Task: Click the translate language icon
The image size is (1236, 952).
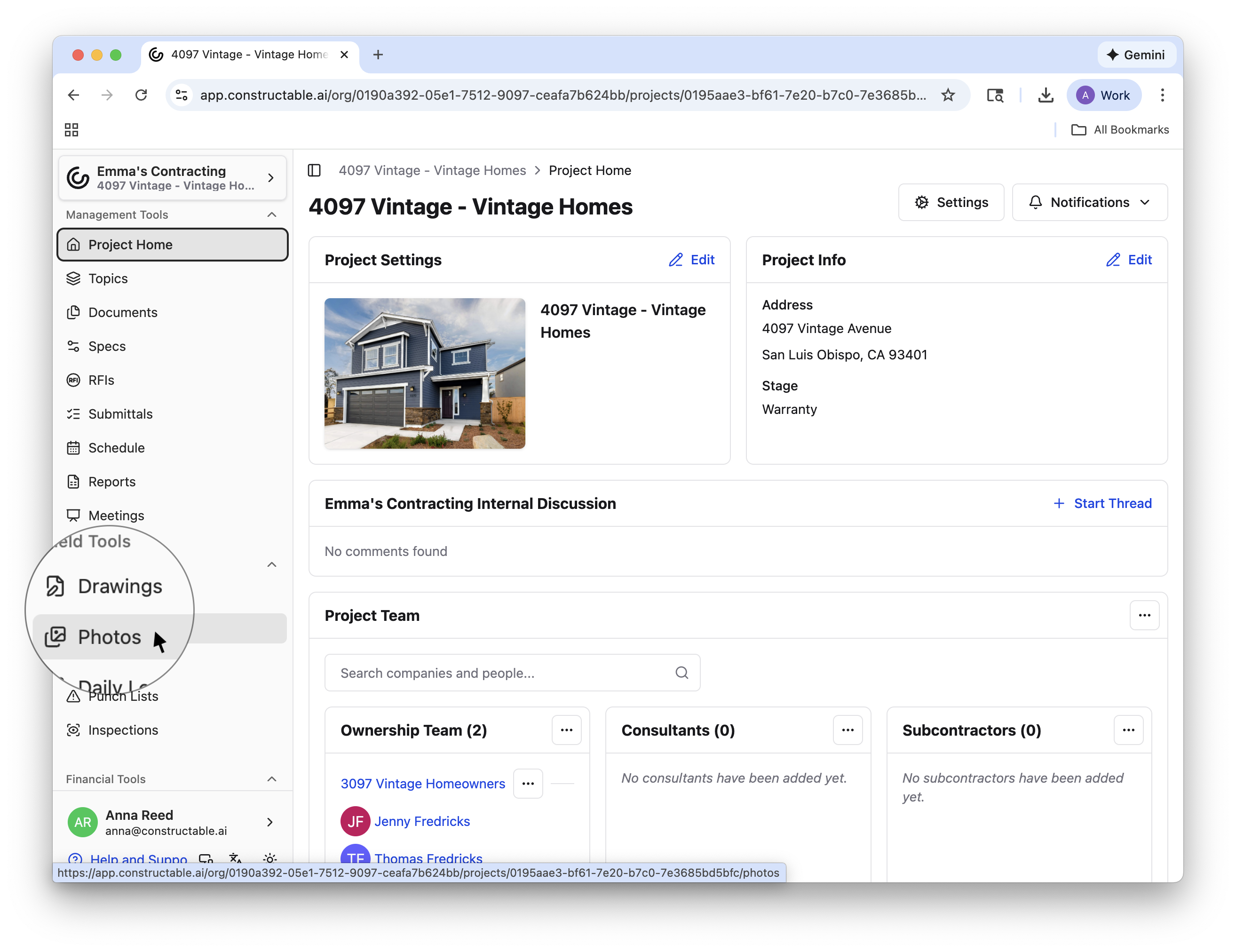Action: tap(236, 858)
